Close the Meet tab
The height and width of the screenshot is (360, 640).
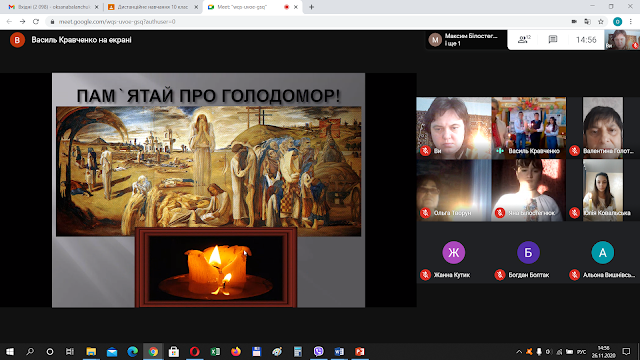296,7
